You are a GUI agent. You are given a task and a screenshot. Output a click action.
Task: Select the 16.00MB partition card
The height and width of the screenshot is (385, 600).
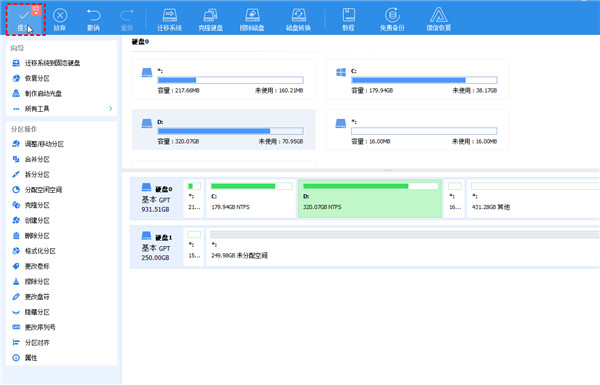(417, 130)
